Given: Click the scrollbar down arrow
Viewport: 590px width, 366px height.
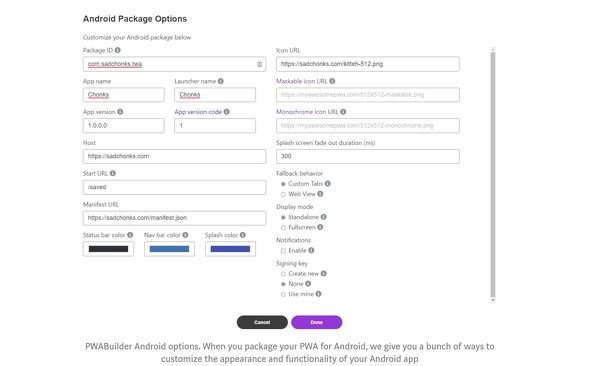Looking at the screenshot, I should [493, 300].
